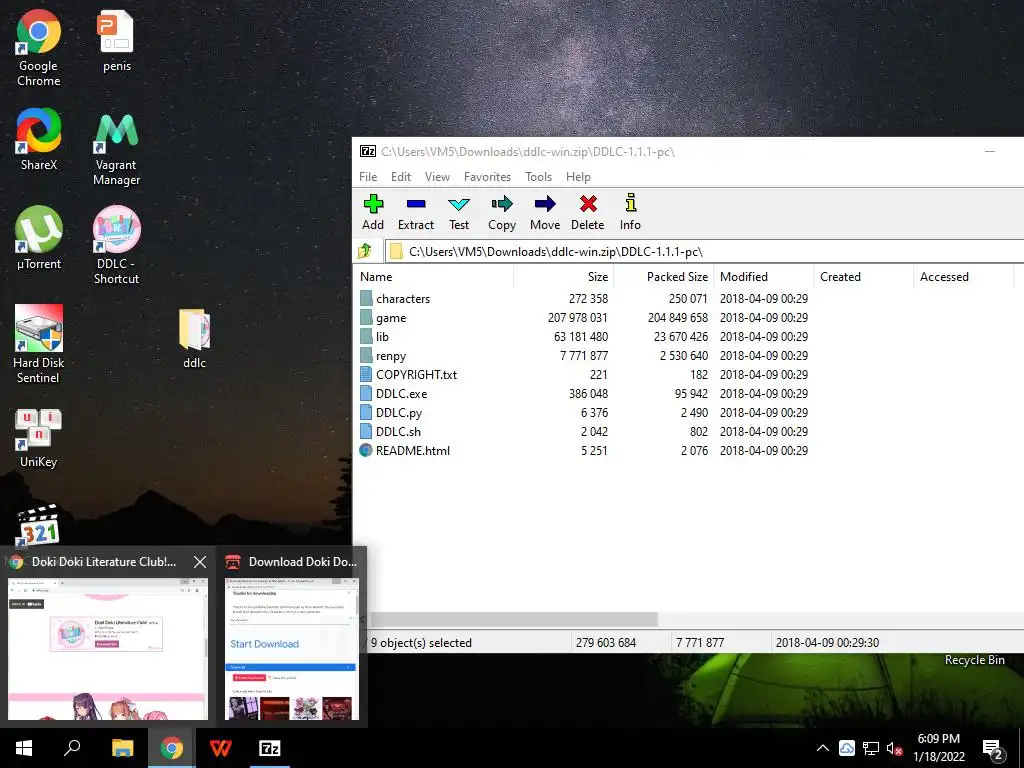This screenshot has height=768, width=1024.
Task: Click the 7-Zip address path field
Action: click(x=704, y=251)
